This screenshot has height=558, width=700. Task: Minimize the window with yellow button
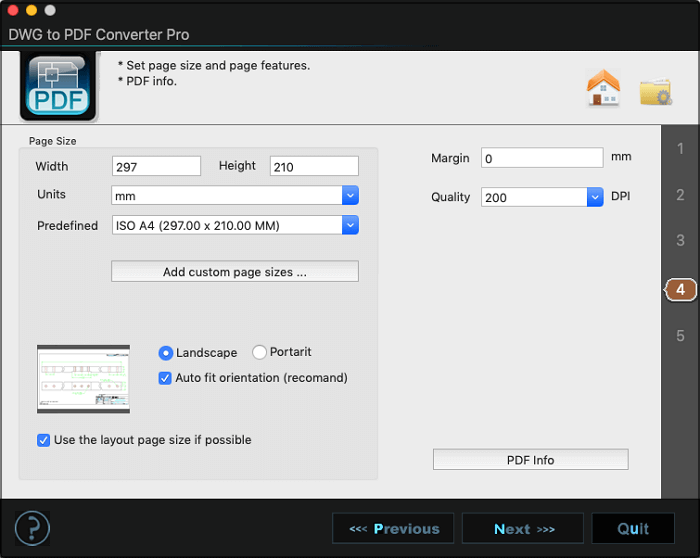point(32,10)
